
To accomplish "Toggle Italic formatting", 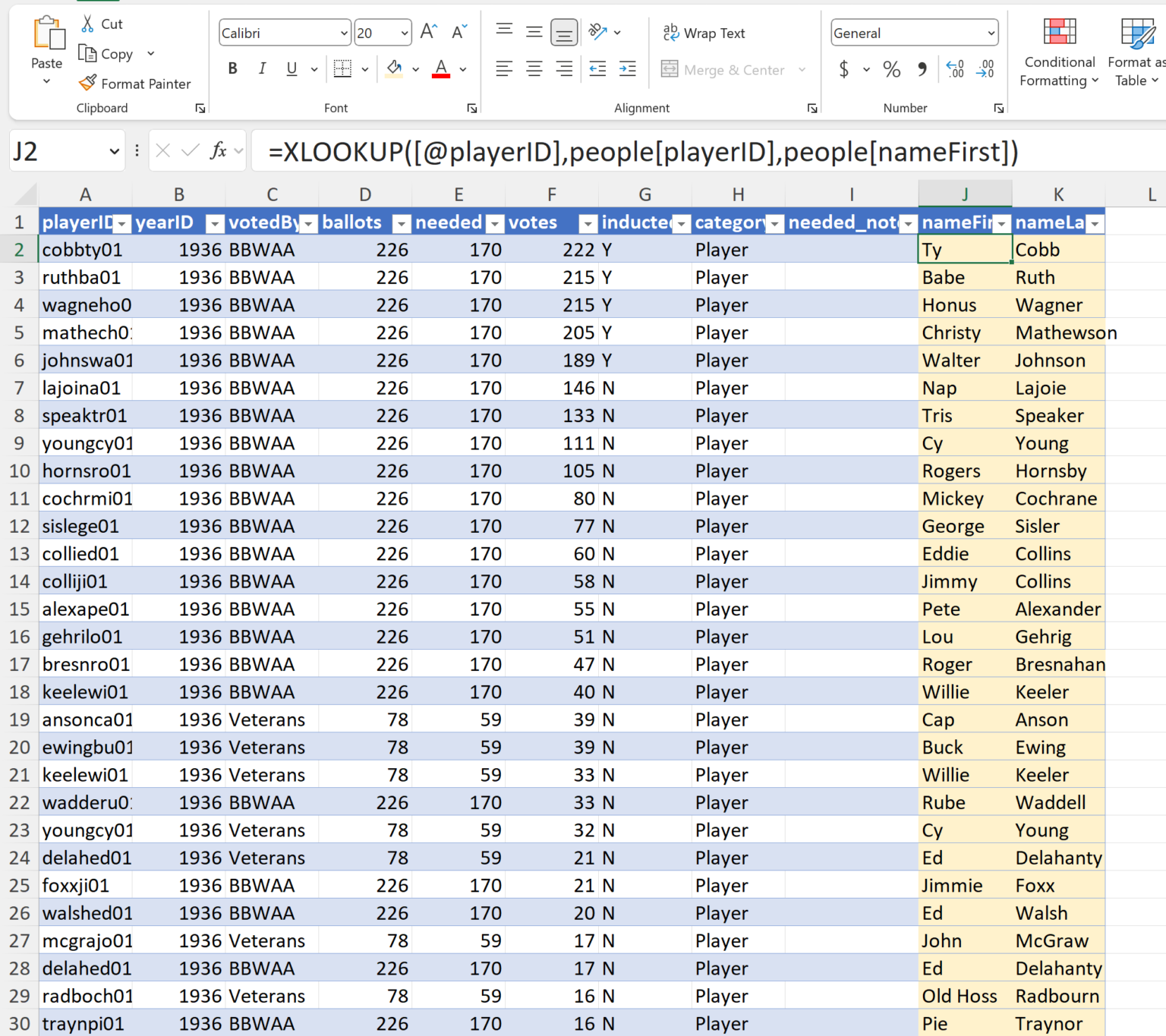I will point(262,69).
